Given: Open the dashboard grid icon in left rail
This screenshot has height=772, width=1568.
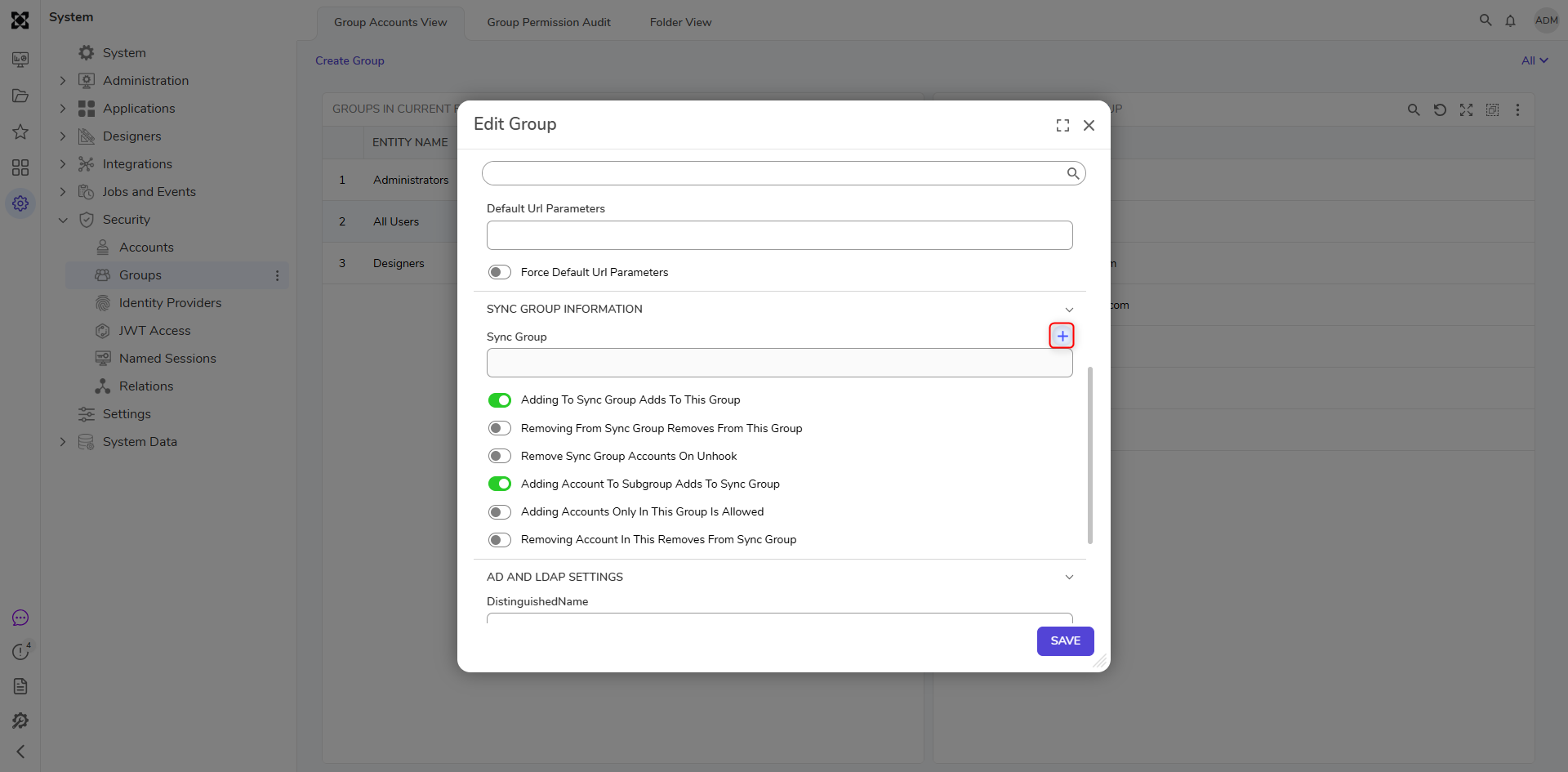Looking at the screenshot, I should [x=20, y=167].
